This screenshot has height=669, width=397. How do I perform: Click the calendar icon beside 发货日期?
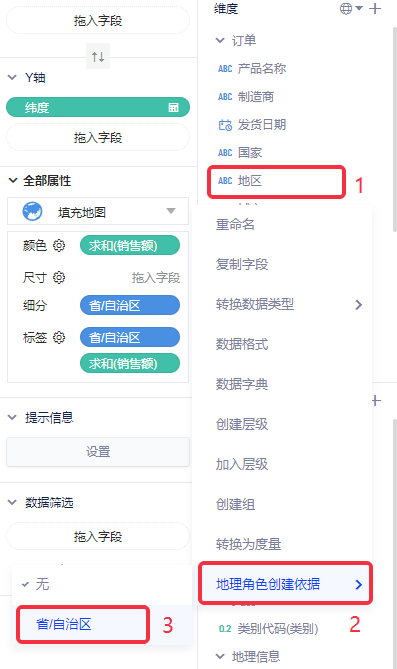point(225,125)
